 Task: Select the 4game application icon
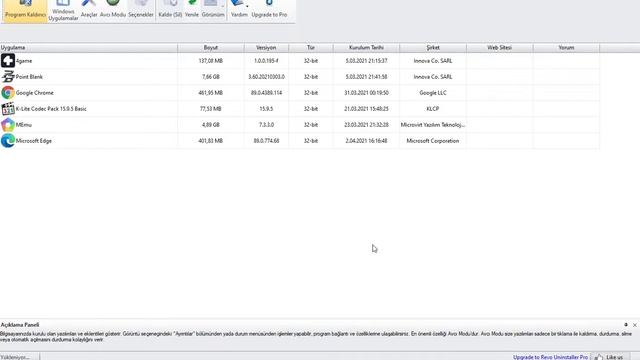8,61
